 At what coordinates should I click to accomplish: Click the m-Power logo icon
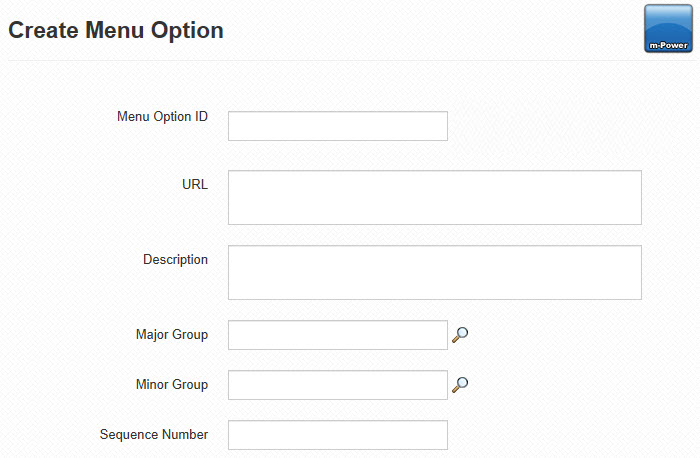[668, 29]
